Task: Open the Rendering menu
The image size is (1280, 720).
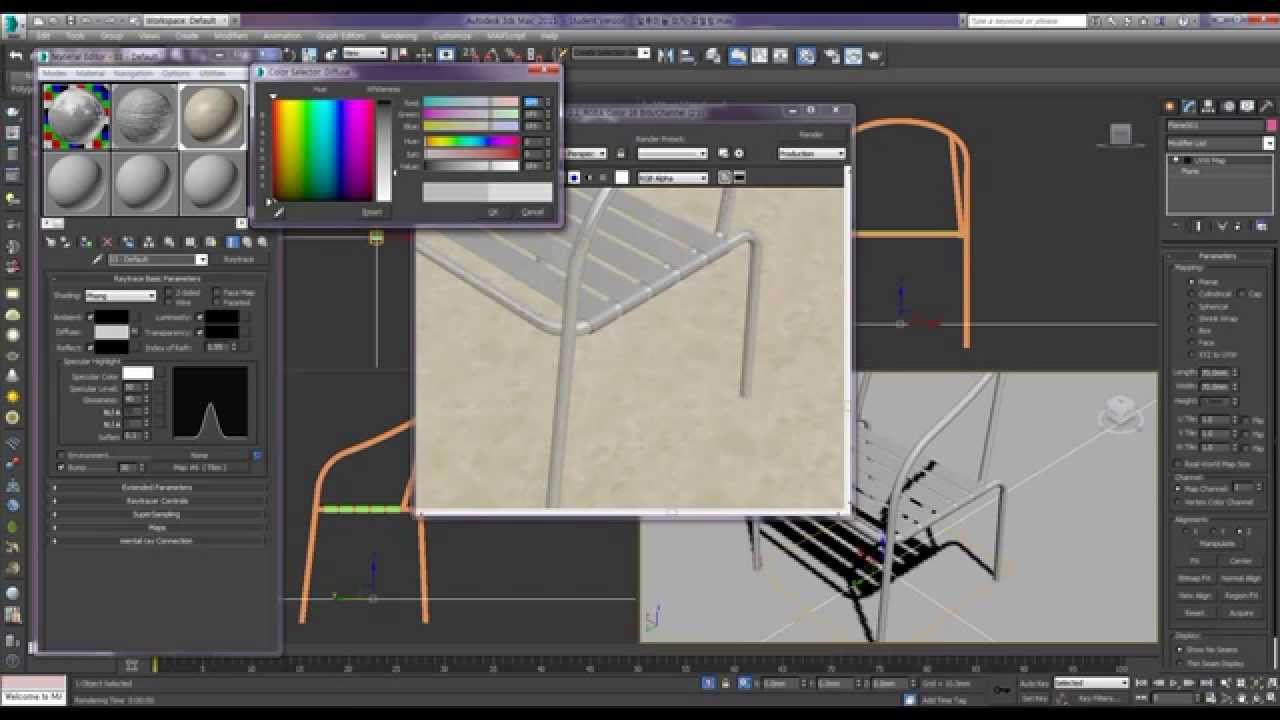Action: click(398, 36)
